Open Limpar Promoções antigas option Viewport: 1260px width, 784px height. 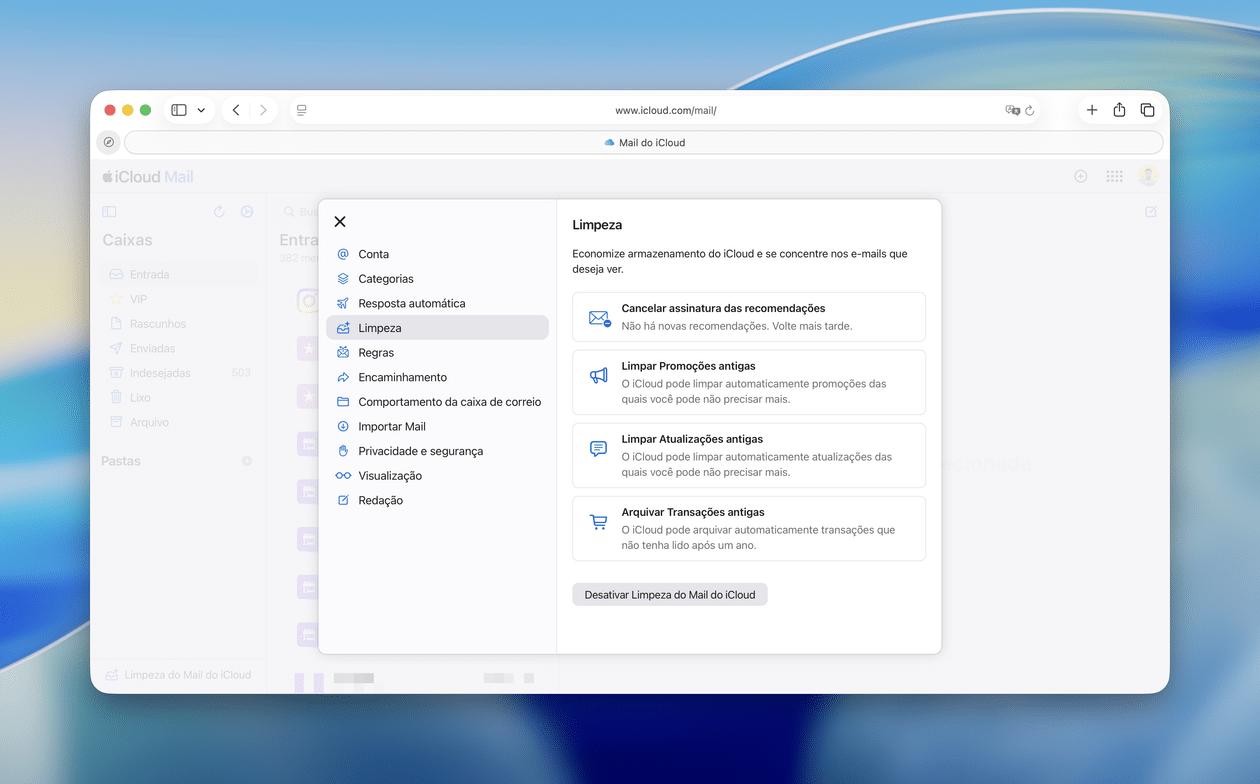(x=749, y=382)
